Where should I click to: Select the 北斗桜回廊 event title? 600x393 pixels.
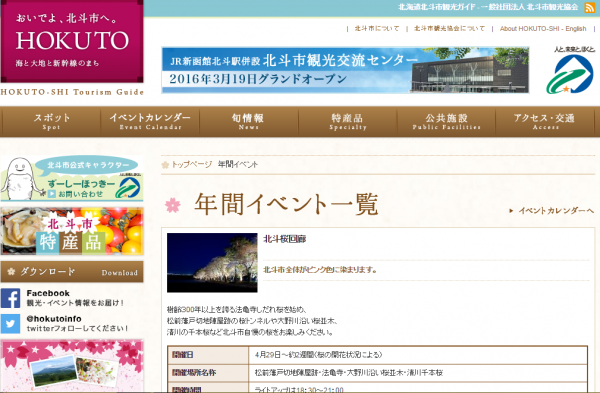coord(285,239)
